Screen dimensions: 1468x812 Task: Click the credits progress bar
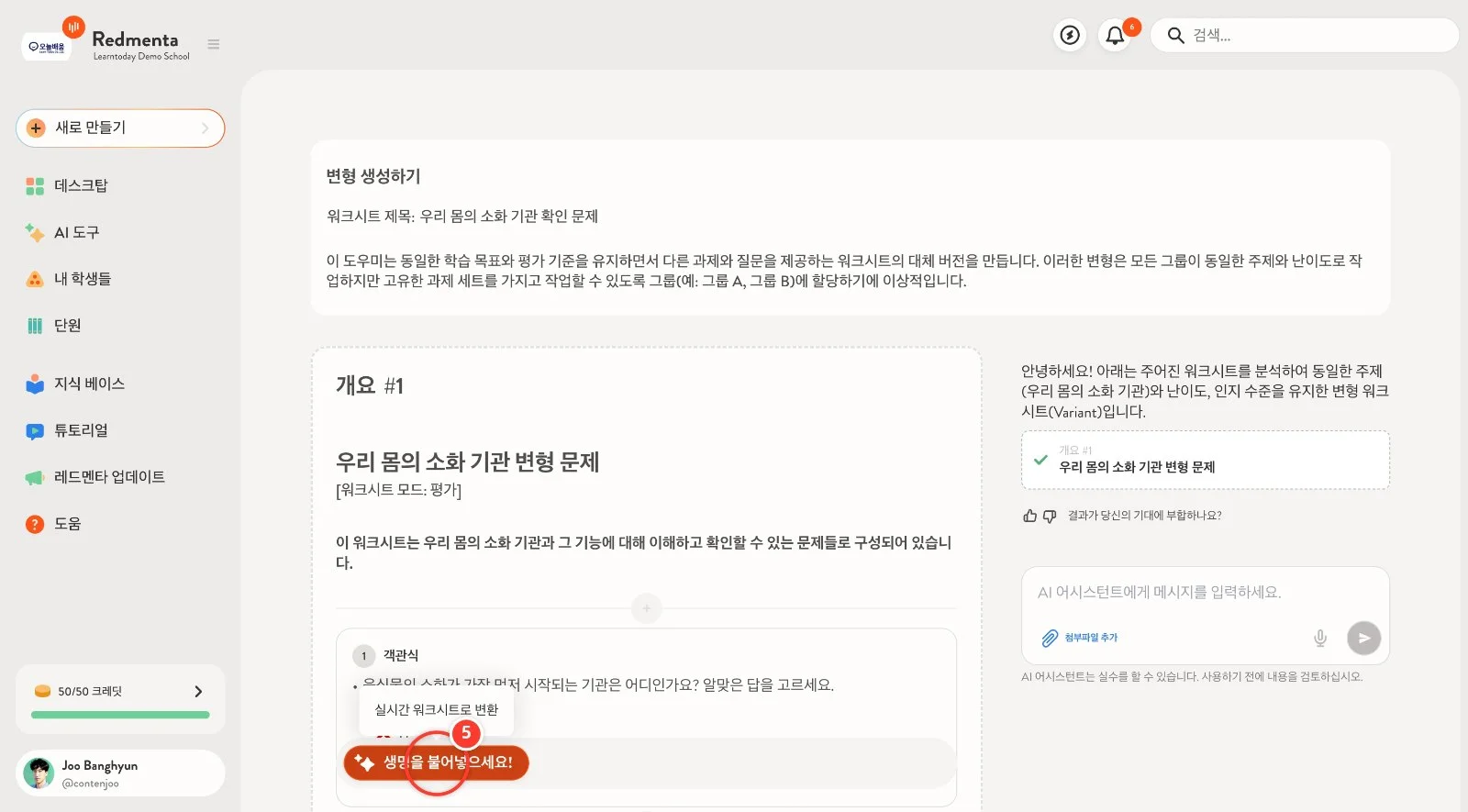tap(120, 715)
